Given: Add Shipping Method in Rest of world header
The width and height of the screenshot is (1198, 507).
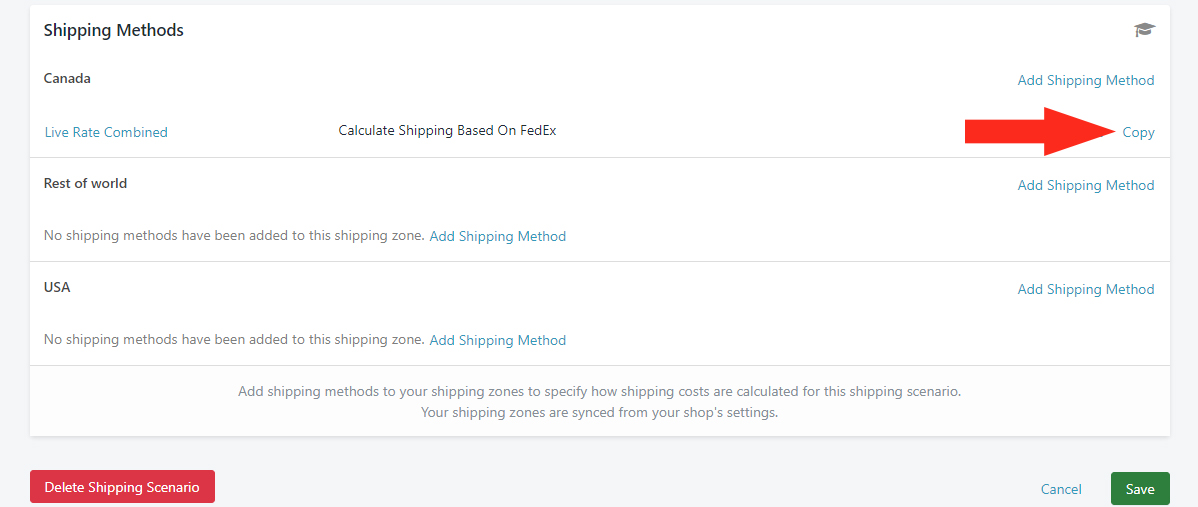Looking at the screenshot, I should tap(1086, 185).
